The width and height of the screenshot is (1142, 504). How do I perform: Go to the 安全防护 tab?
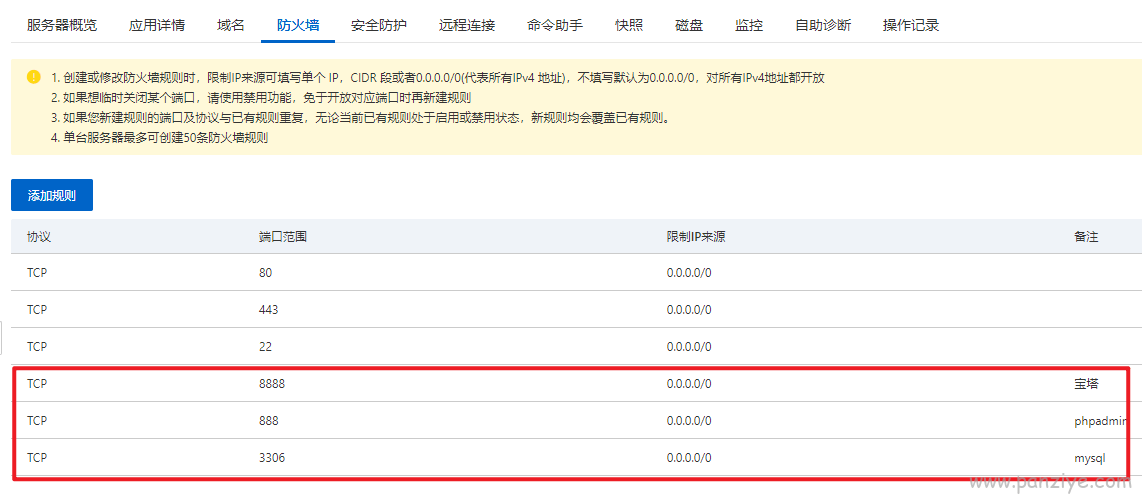[379, 25]
